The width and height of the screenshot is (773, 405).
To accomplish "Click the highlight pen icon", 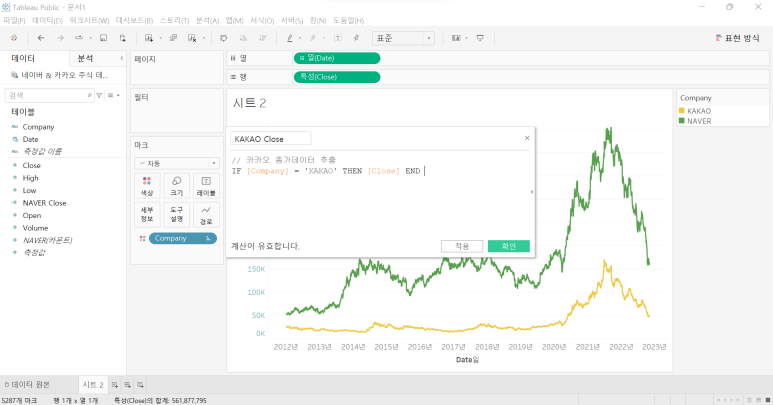I will coord(290,38).
